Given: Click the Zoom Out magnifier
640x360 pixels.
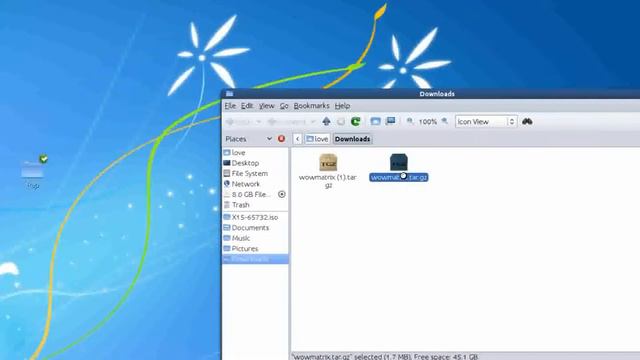Looking at the screenshot, I should tap(410, 121).
